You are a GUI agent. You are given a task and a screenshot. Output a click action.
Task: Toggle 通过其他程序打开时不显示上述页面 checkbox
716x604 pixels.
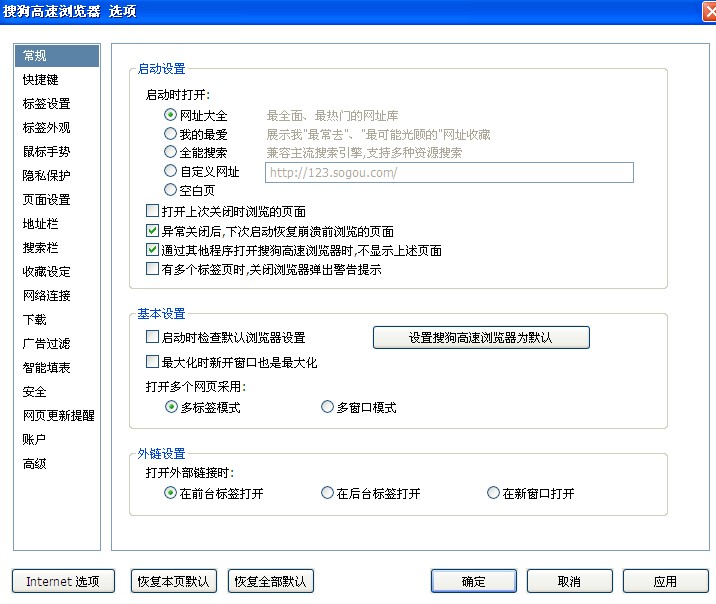pos(152,250)
